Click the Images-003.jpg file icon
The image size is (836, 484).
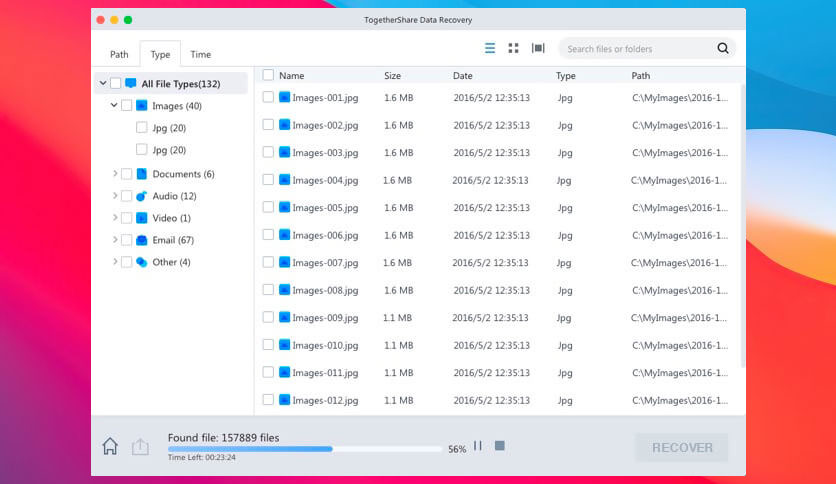pos(285,152)
